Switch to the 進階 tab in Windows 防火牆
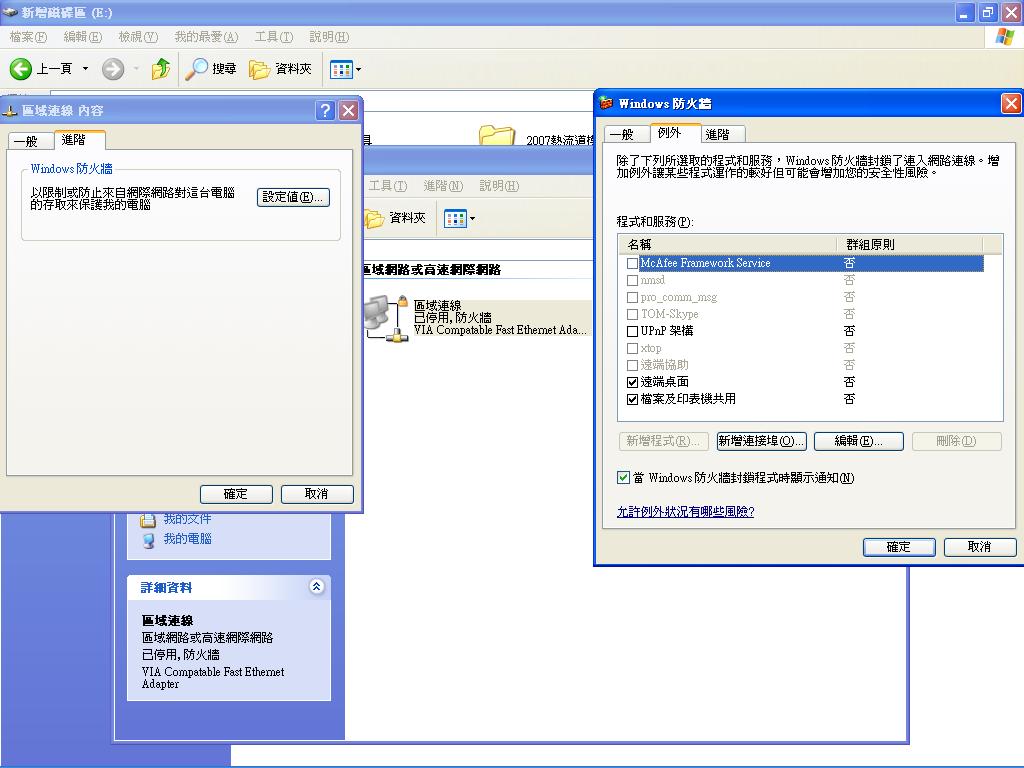The height and width of the screenshot is (768, 1024). coord(721,134)
